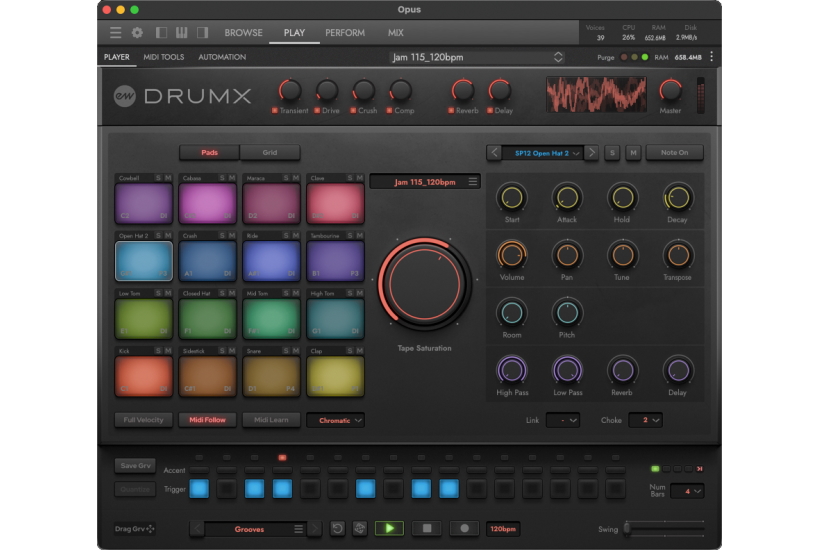The image size is (820, 550).
Task: Open the Jam 115_120bpm instrument selector
Action: click(x=476, y=57)
